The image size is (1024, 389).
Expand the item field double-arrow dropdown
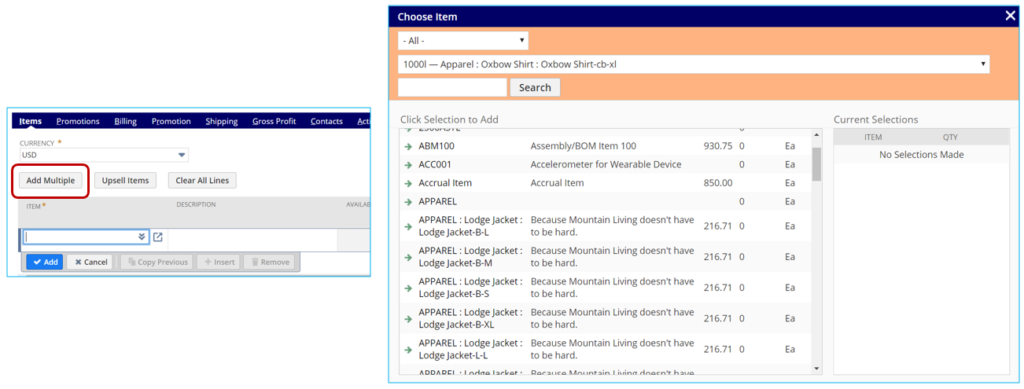tap(142, 237)
